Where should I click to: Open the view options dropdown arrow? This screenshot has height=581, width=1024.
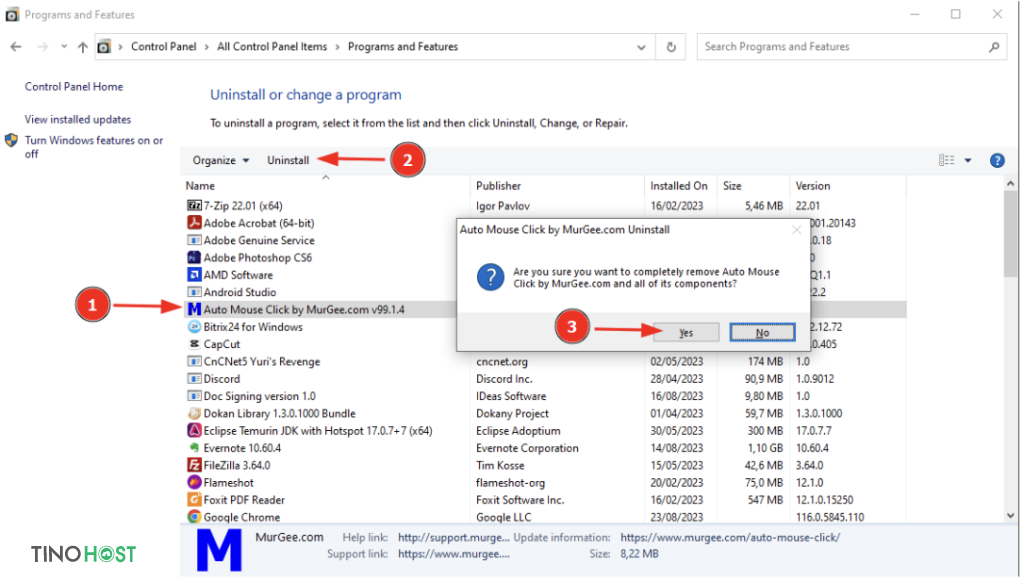click(x=968, y=161)
